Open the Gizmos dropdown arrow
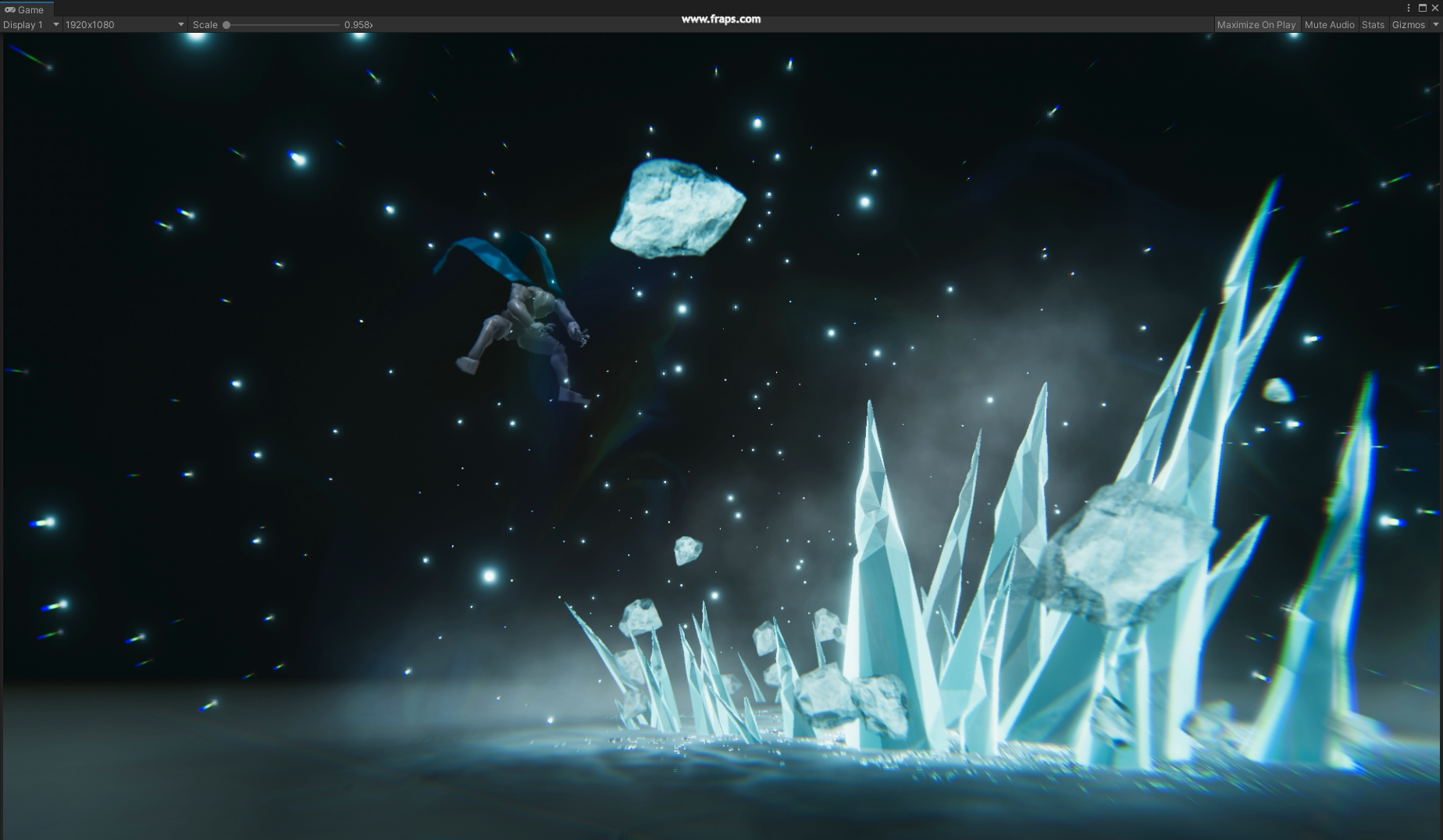The width and height of the screenshot is (1443, 840). pyautogui.click(x=1435, y=25)
